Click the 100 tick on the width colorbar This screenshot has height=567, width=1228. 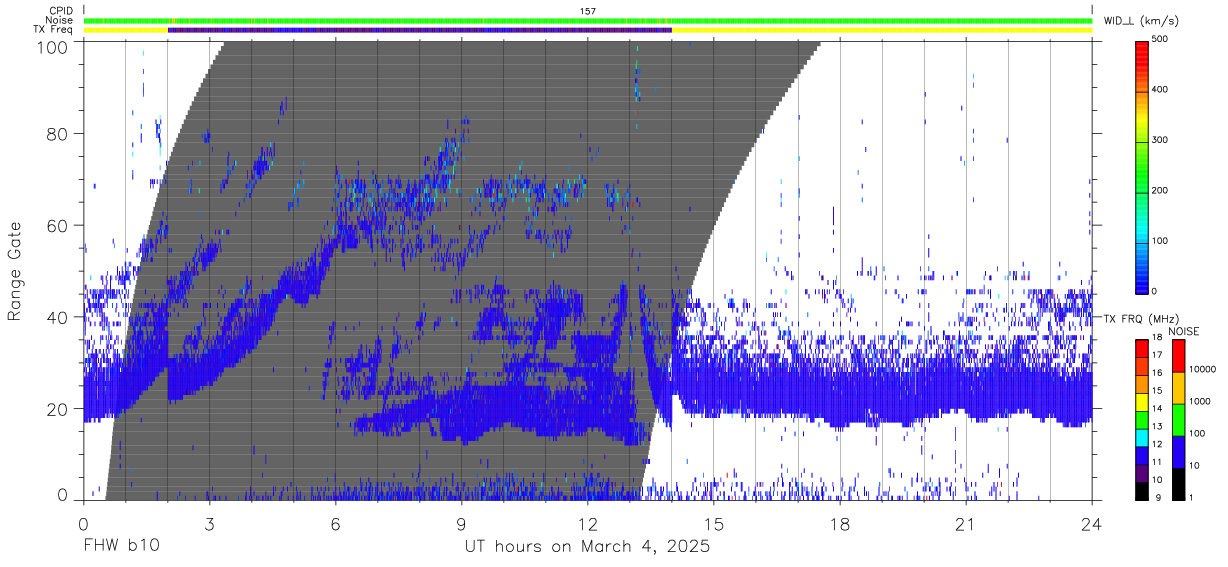click(x=1161, y=240)
